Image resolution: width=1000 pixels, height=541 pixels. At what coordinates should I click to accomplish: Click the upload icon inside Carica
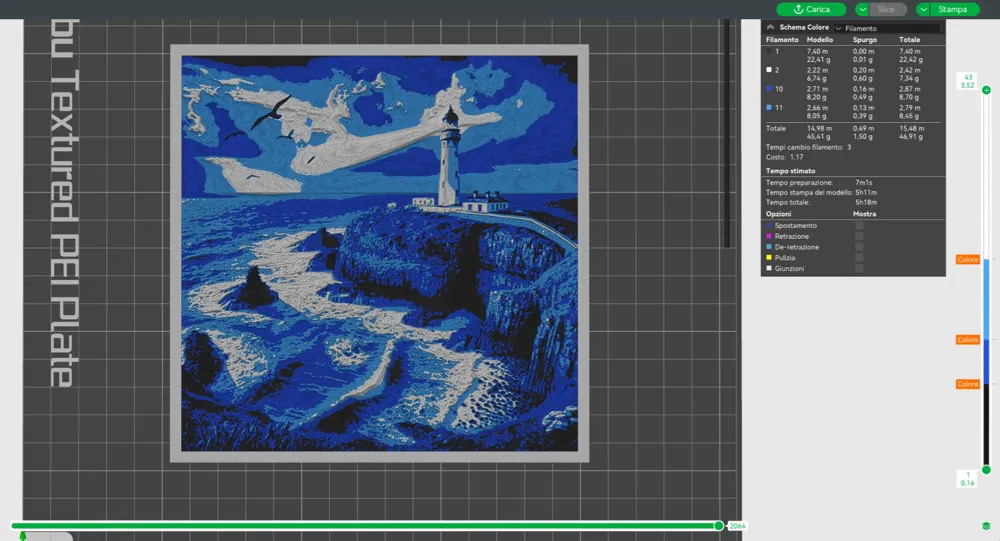click(x=798, y=10)
